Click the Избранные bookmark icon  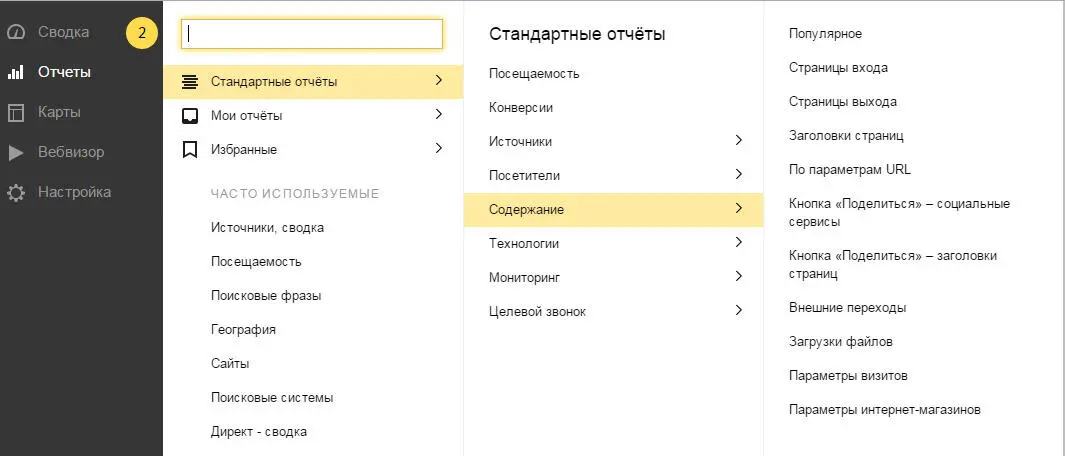[190, 150]
